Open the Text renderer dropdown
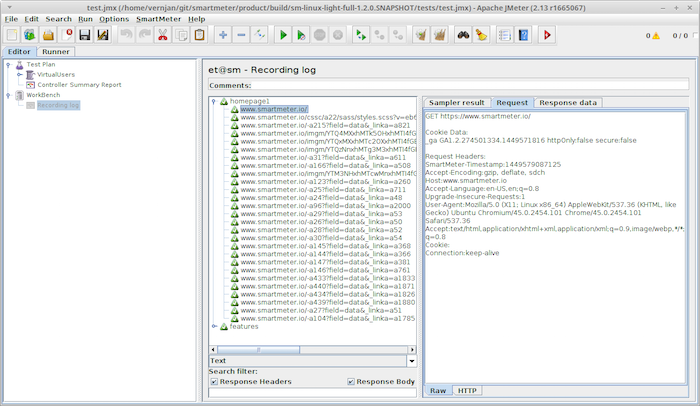700x406 pixels. [x=412, y=361]
